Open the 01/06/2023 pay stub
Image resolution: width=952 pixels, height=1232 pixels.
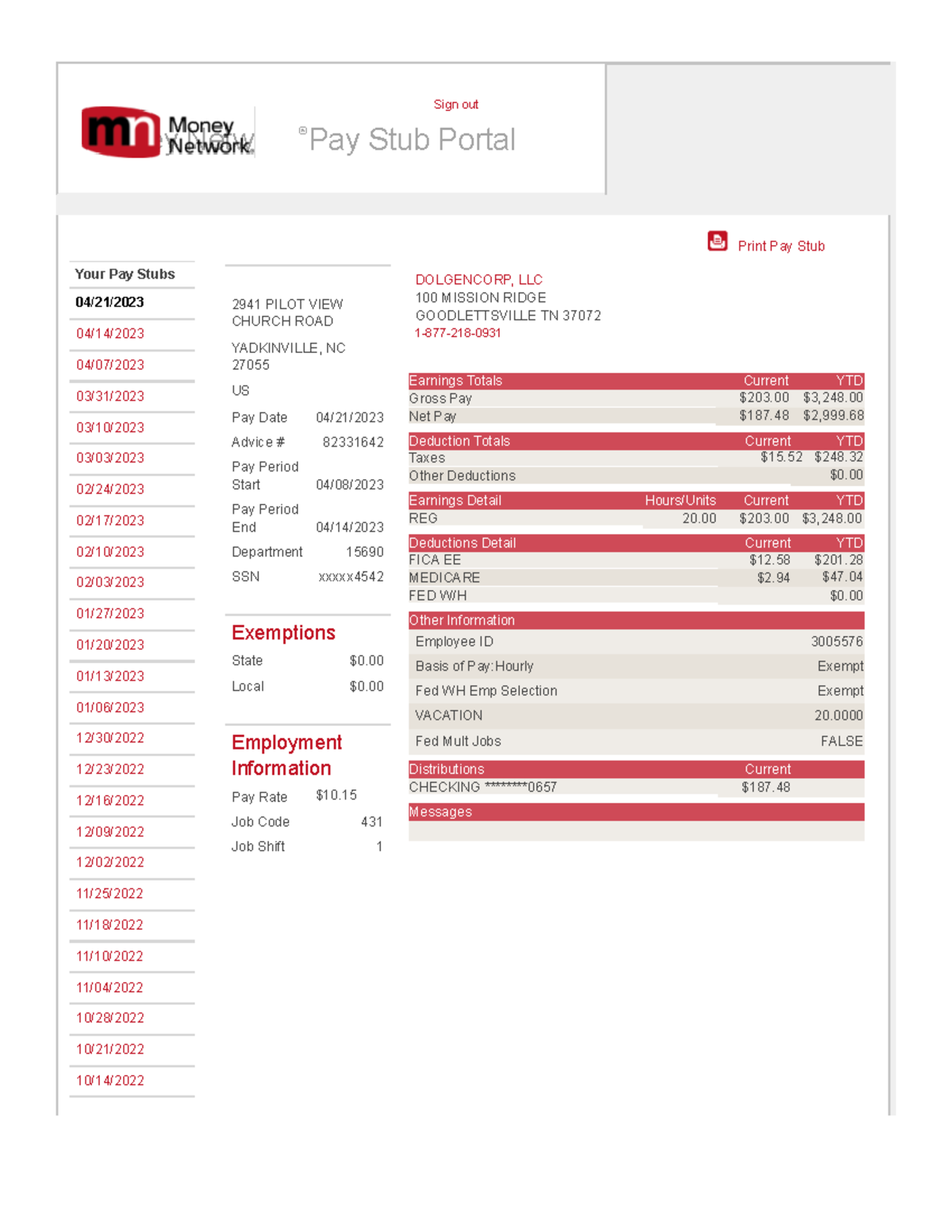(110, 708)
